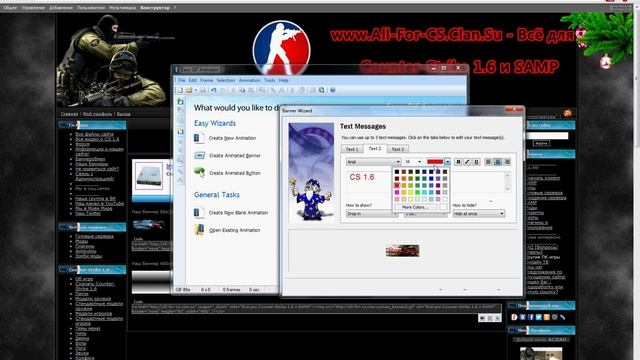Click the Save icon in the toolbar
Image resolution: width=640 pixels, height=360 pixels.
tap(203, 90)
